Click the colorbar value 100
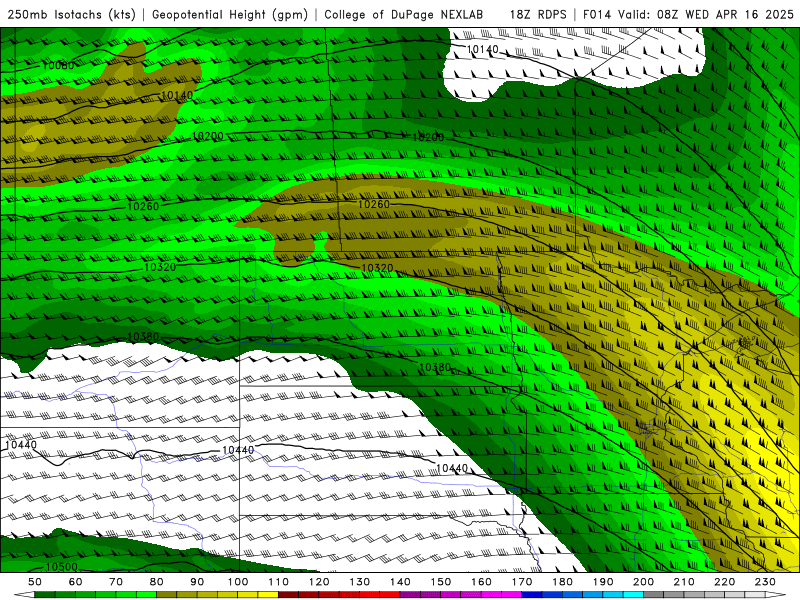The image size is (800, 600). click(238, 582)
